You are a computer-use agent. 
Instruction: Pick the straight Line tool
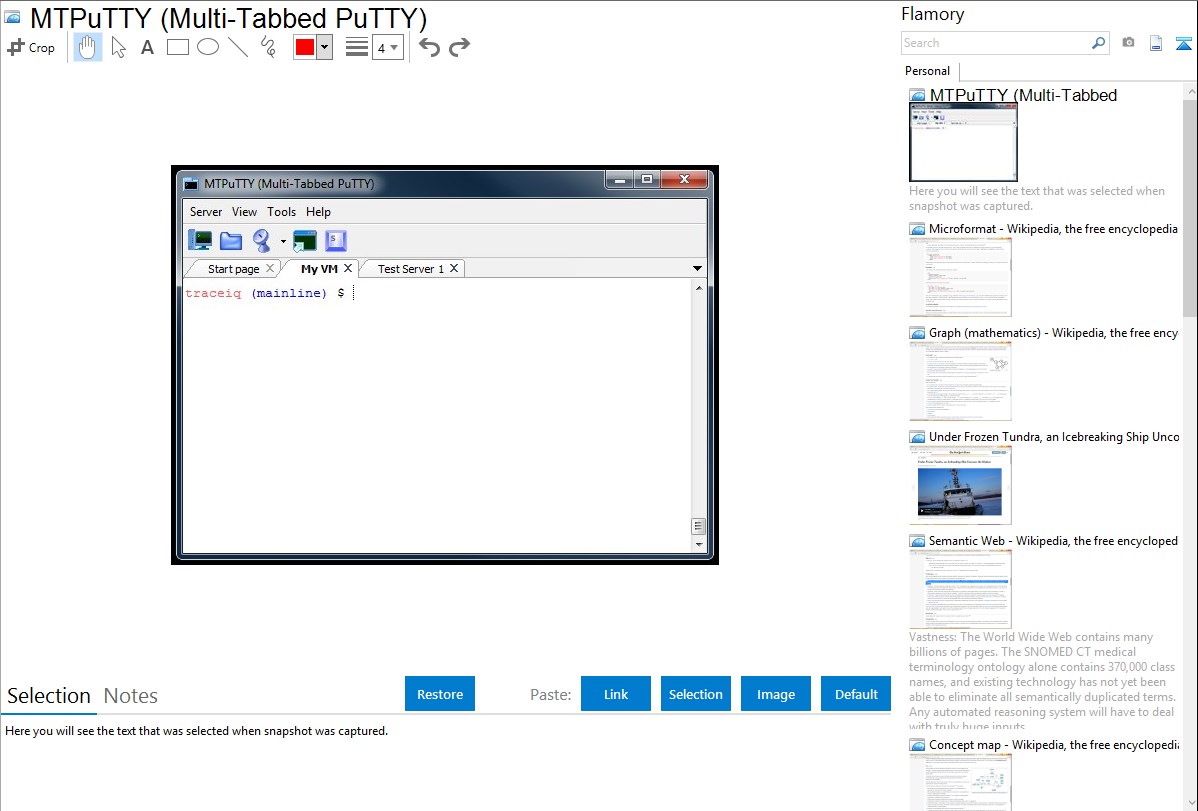(238, 47)
